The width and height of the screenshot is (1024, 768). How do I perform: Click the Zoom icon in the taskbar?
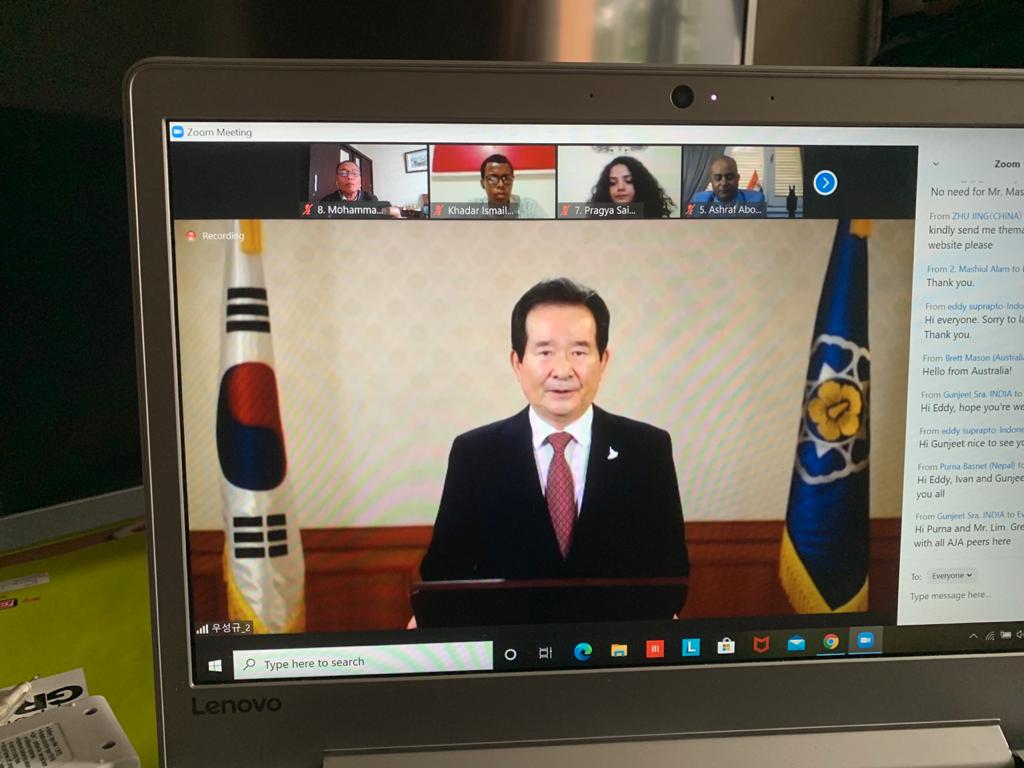click(865, 641)
